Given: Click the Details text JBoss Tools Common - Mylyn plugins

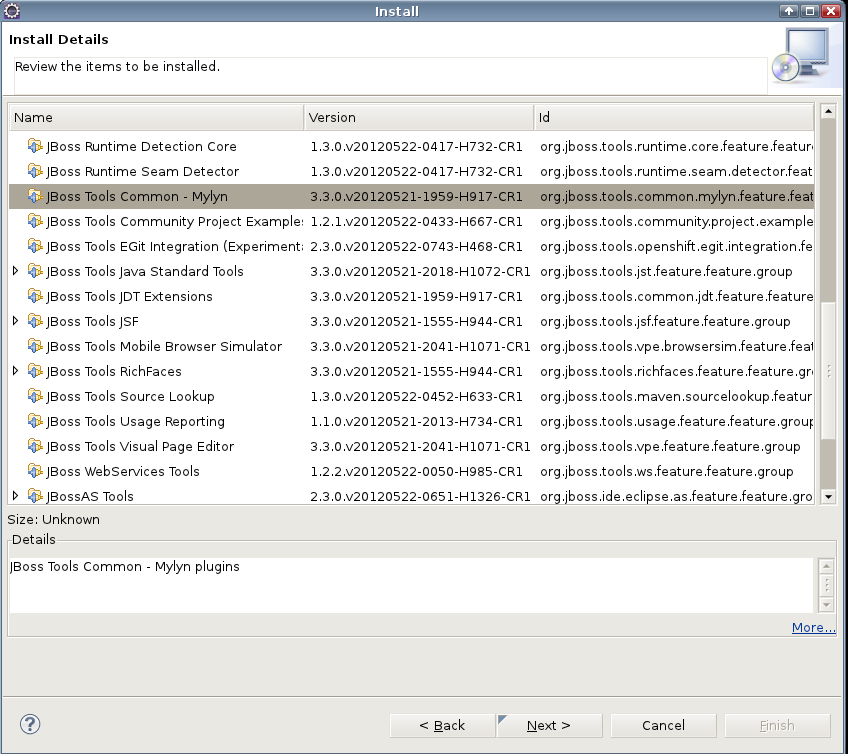Looking at the screenshot, I should pos(125,566).
